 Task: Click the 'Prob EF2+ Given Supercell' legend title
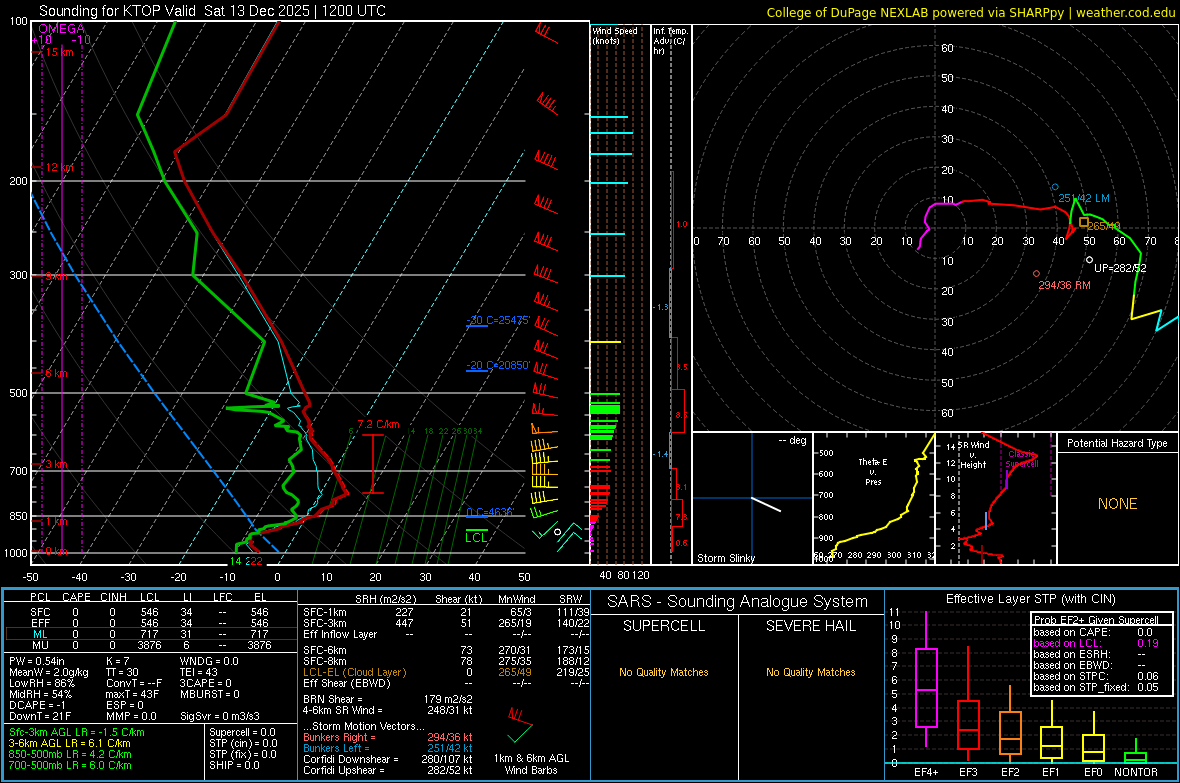[1096, 620]
